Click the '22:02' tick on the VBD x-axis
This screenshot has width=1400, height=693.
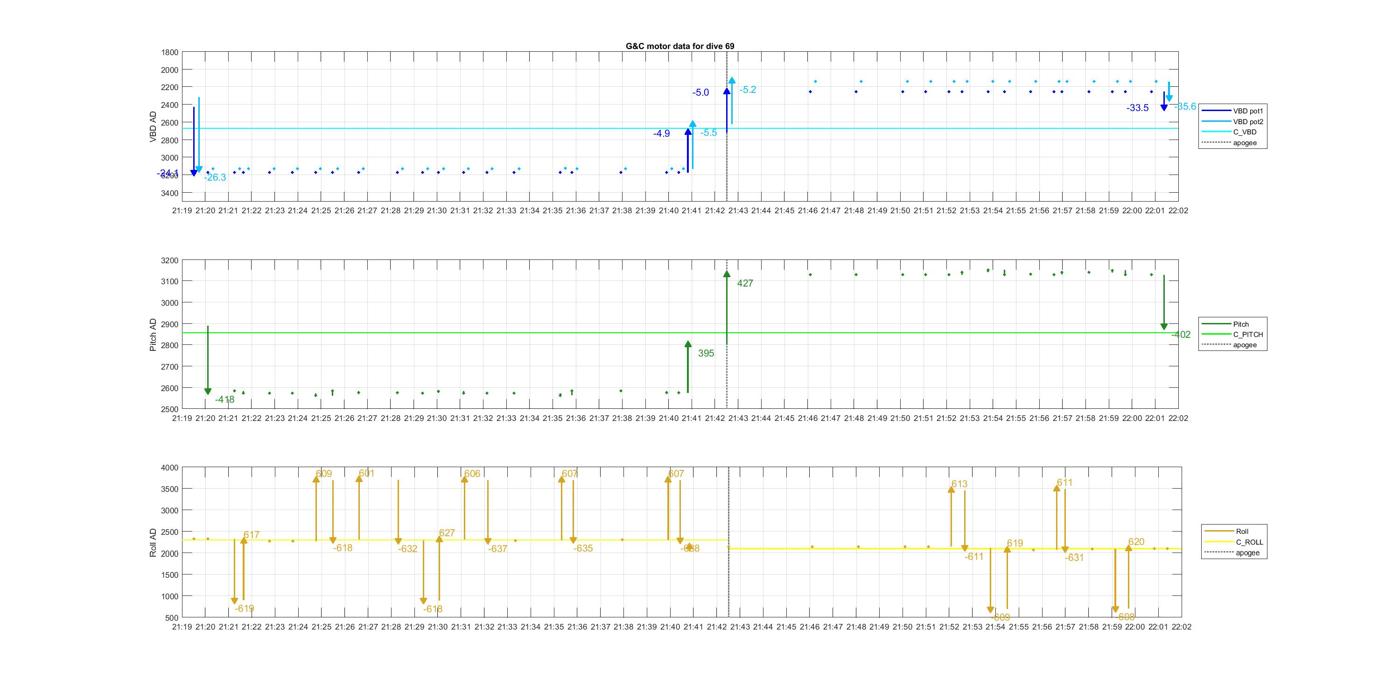pyautogui.click(x=1180, y=211)
